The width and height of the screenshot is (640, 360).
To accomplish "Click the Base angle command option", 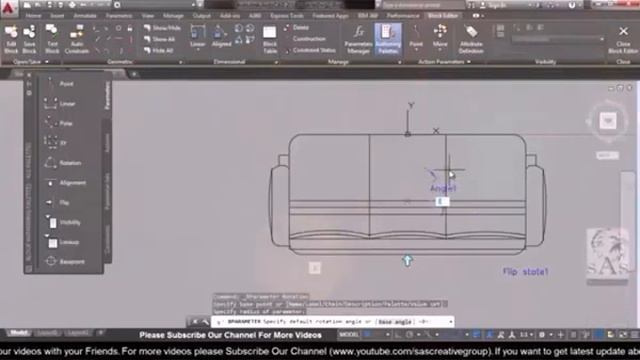I will (x=395, y=322).
